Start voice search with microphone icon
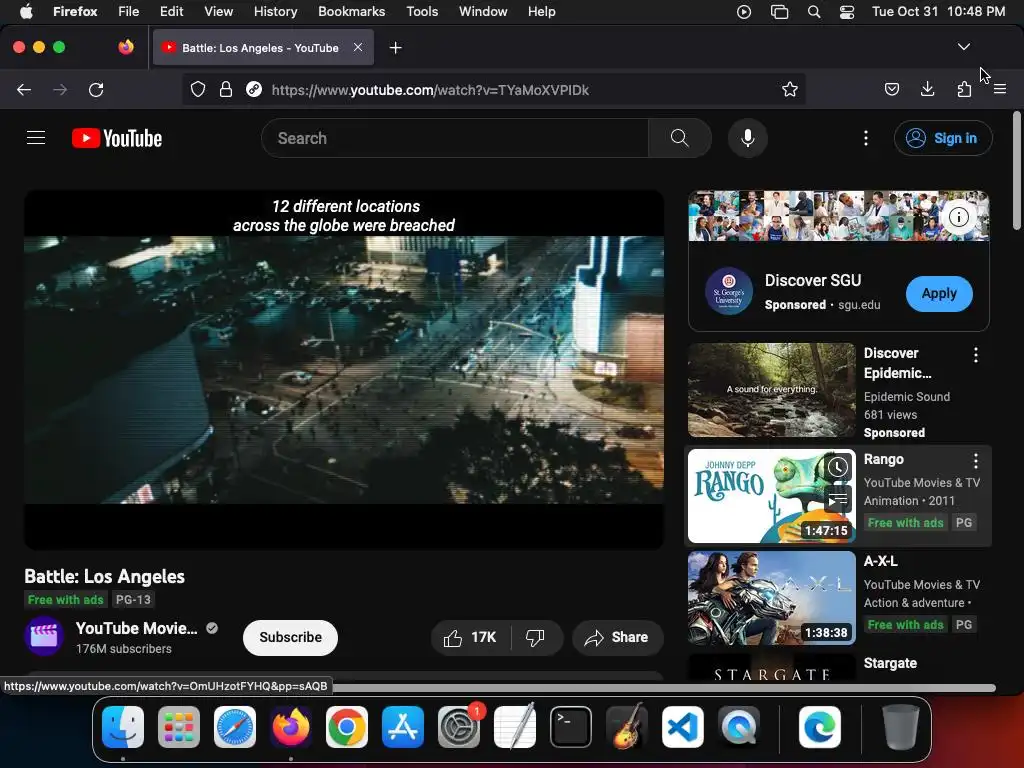The image size is (1024, 768). click(748, 138)
